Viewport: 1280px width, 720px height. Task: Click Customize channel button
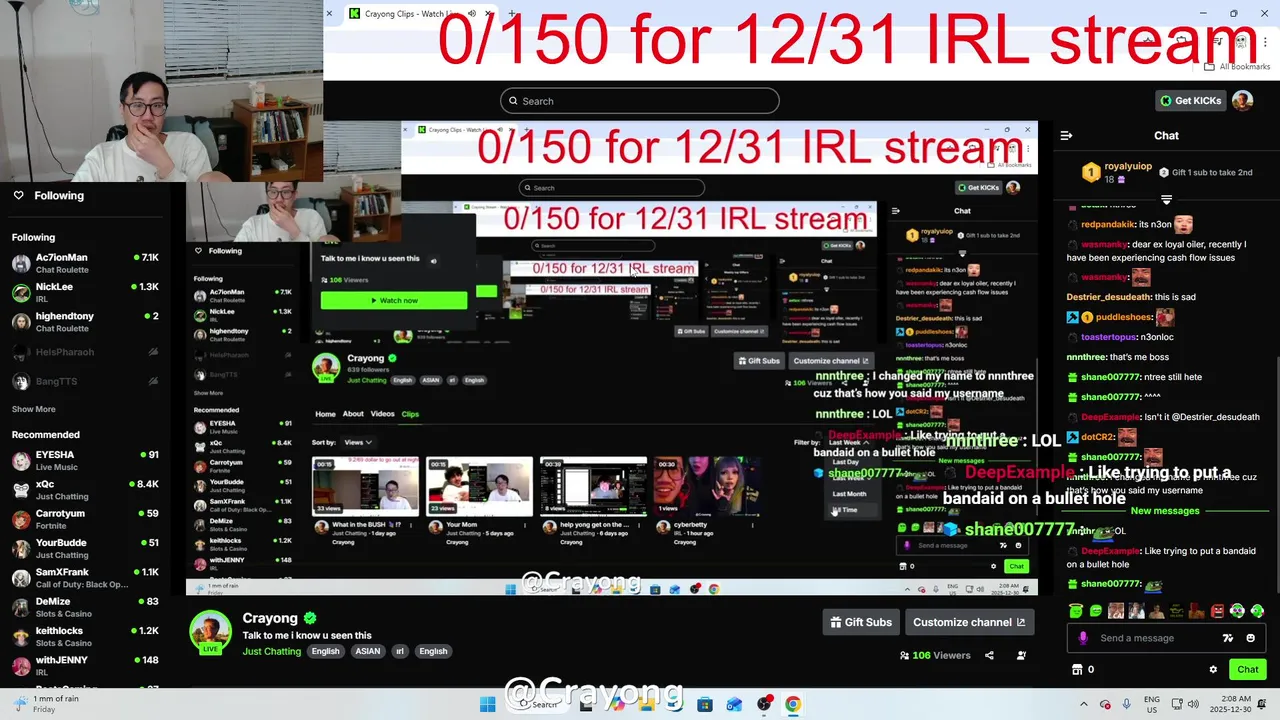(x=969, y=622)
